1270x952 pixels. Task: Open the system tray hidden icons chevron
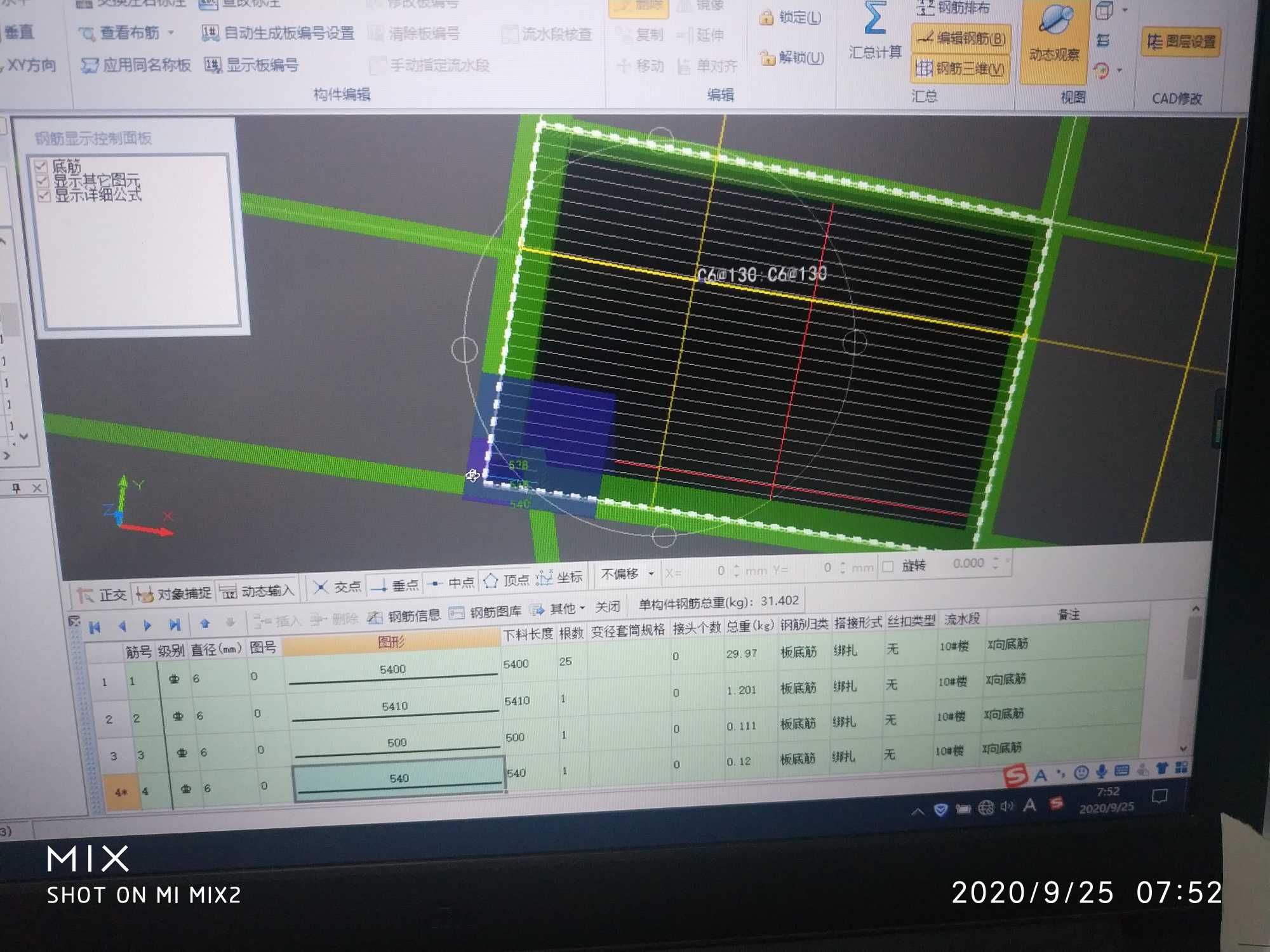click(x=918, y=811)
